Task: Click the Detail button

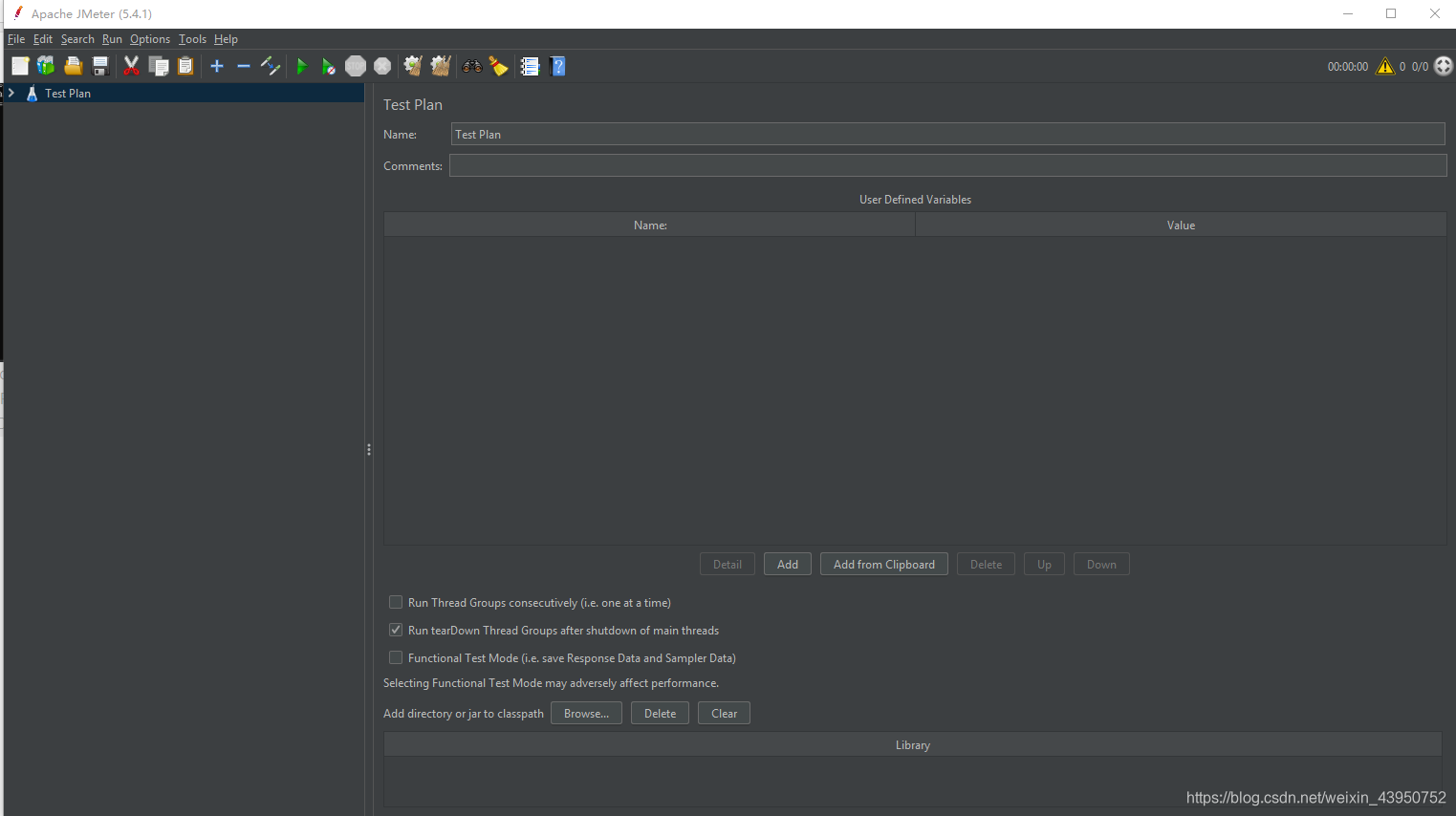Action: [728, 564]
